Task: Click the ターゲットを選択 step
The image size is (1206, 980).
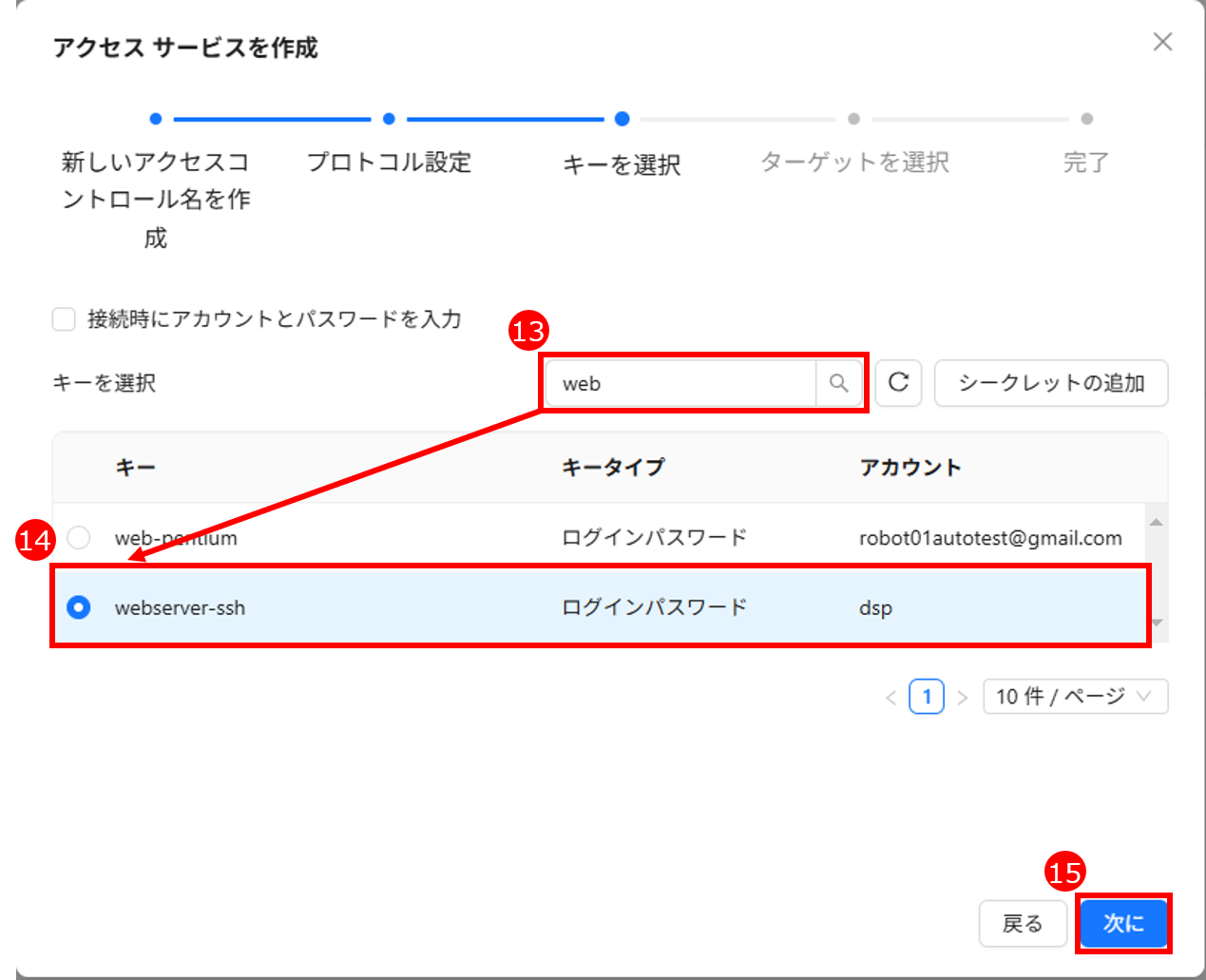Action: (x=853, y=162)
